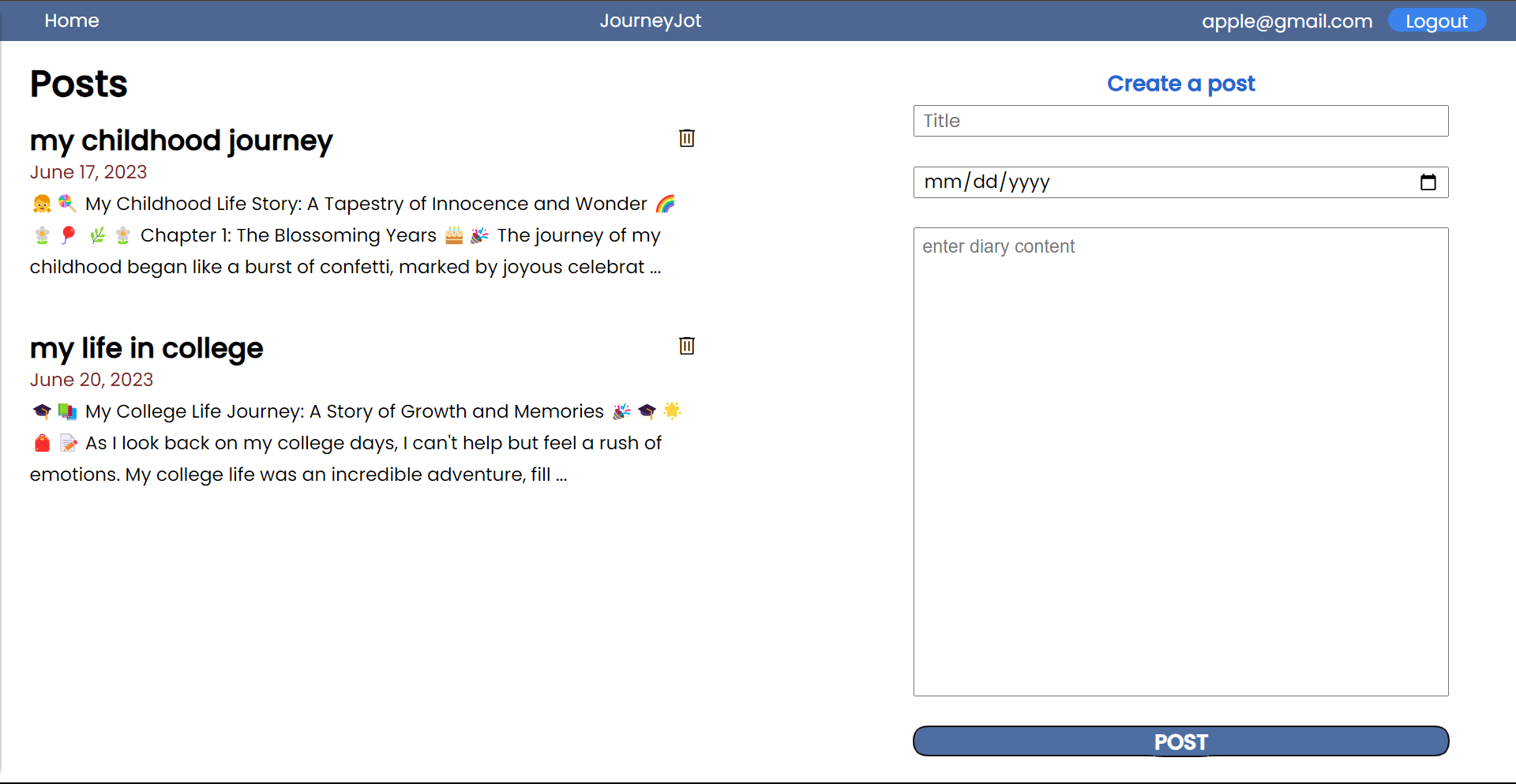Click the 'Create a post' heading link

tap(1180, 84)
